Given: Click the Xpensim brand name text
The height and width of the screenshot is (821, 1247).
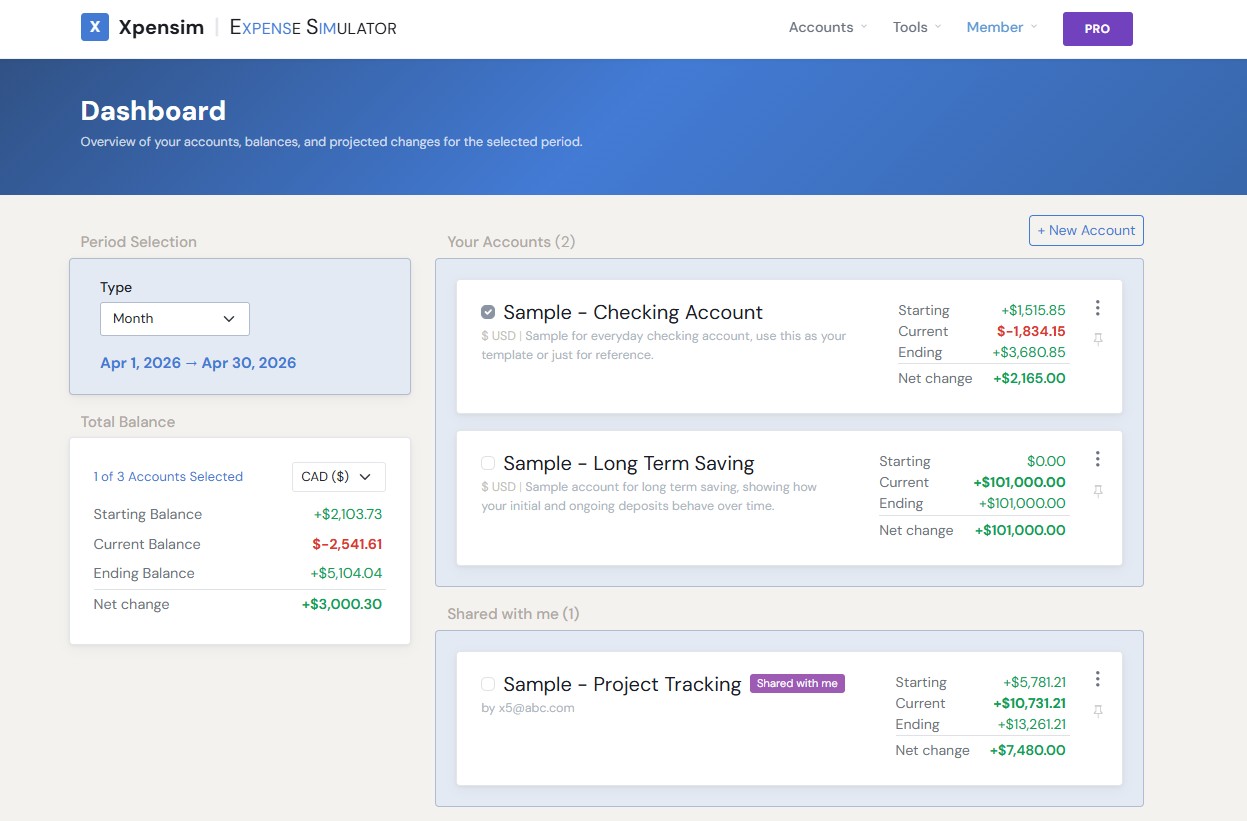Looking at the screenshot, I should (x=161, y=27).
